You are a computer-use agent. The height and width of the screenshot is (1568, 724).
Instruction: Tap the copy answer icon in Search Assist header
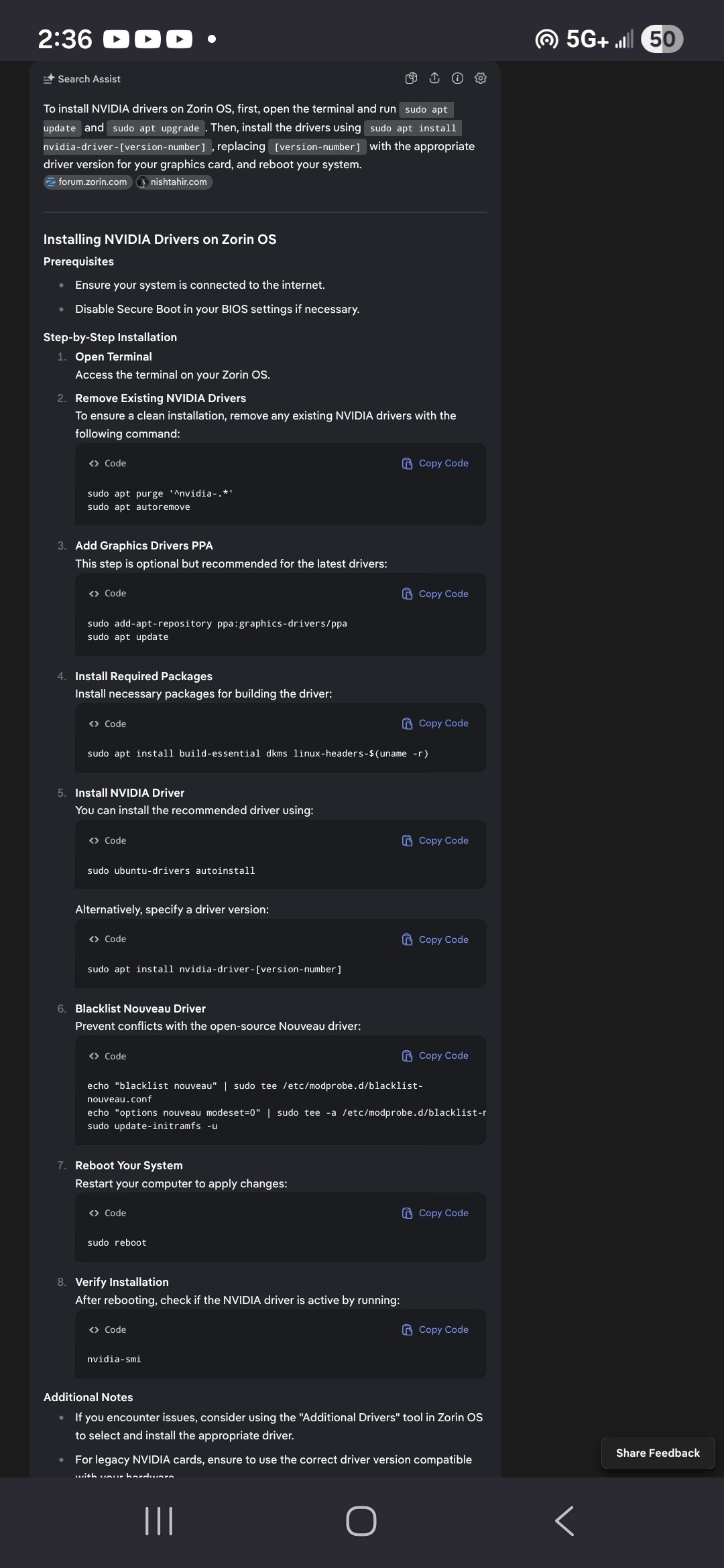[412, 78]
